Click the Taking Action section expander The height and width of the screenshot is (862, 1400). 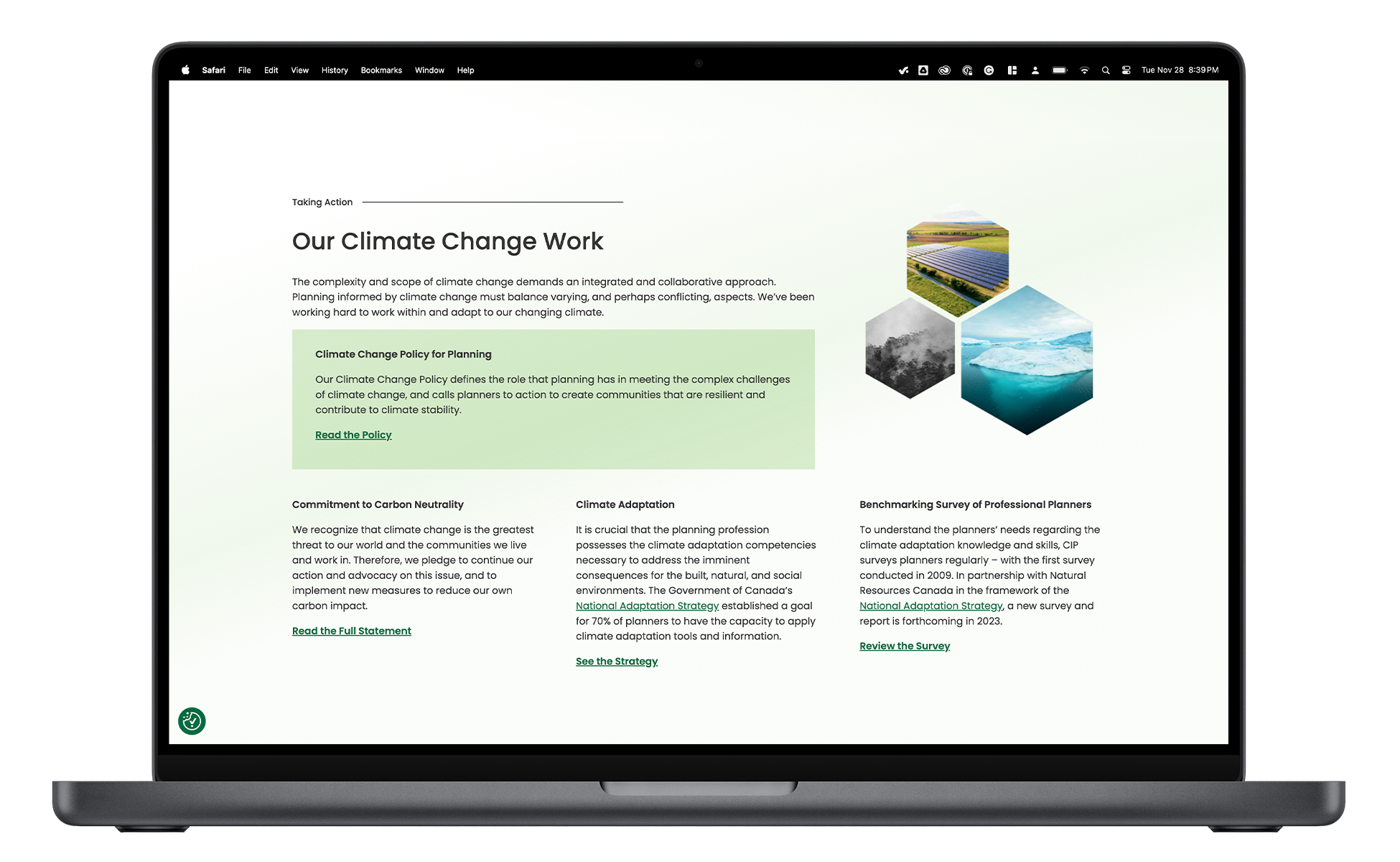coord(322,202)
